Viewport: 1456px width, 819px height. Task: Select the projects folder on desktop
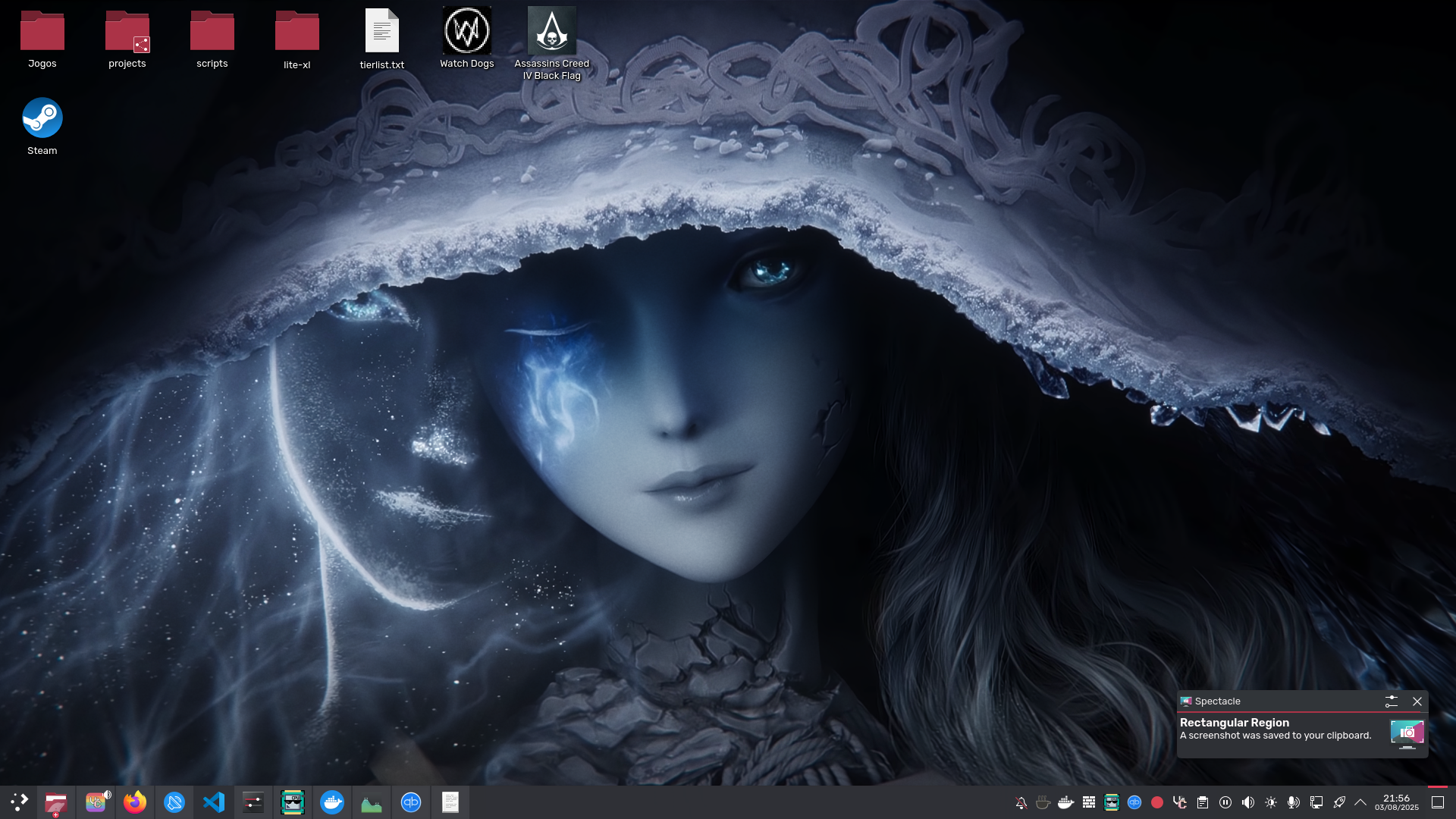point(127,39)
